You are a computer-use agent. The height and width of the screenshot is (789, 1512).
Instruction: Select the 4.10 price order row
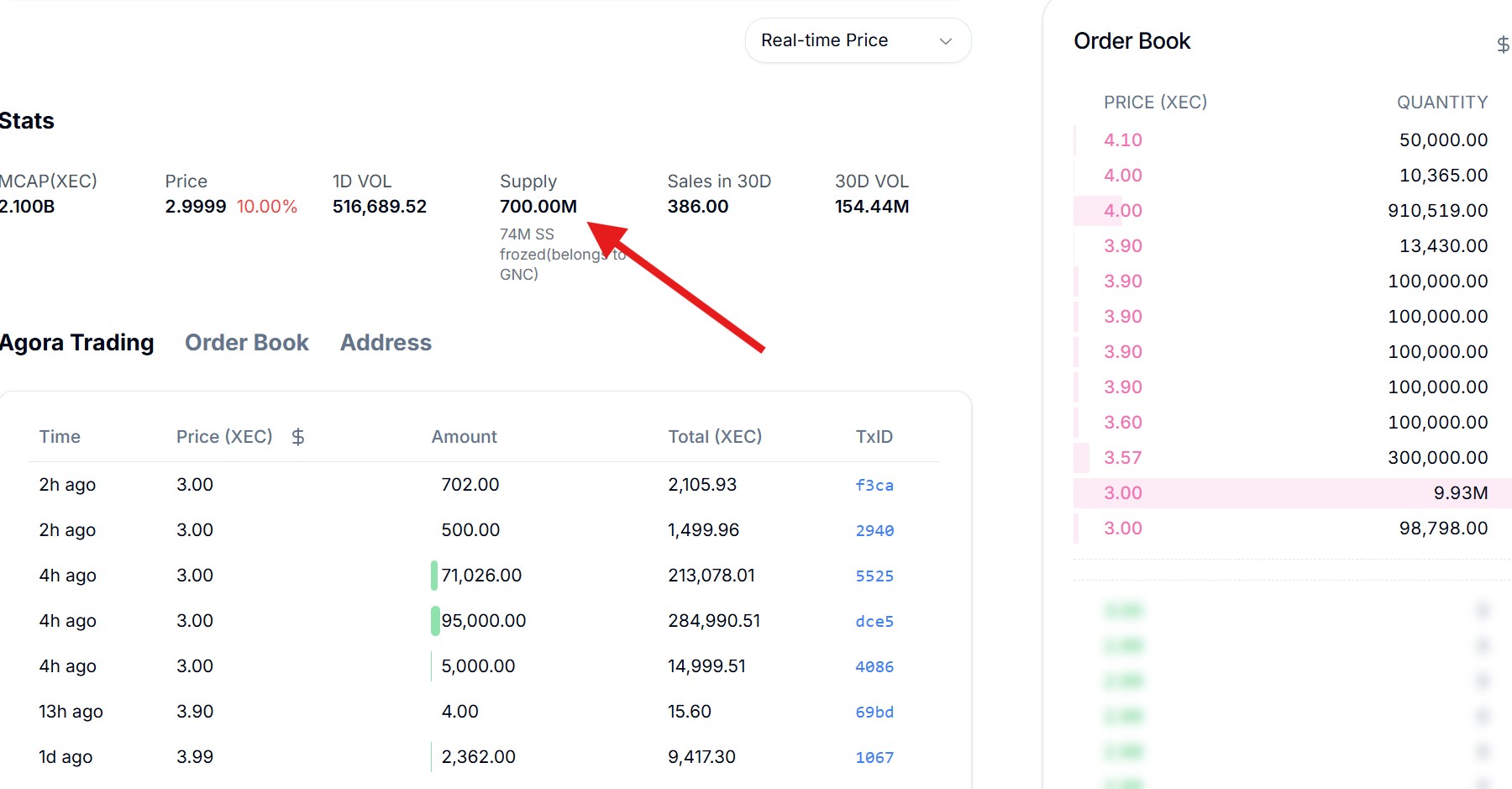pyautogui.click(x=1292, y=140)
